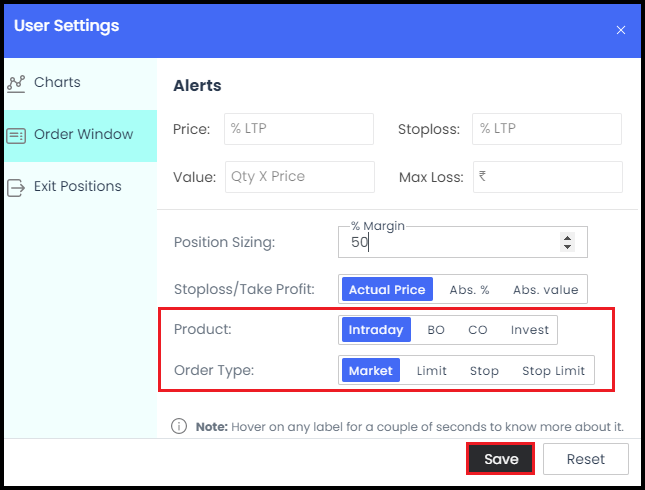This screenshot has width=645, height=490.
Task: Decrease % Margin with down arrow
Action: click(567, 247)
